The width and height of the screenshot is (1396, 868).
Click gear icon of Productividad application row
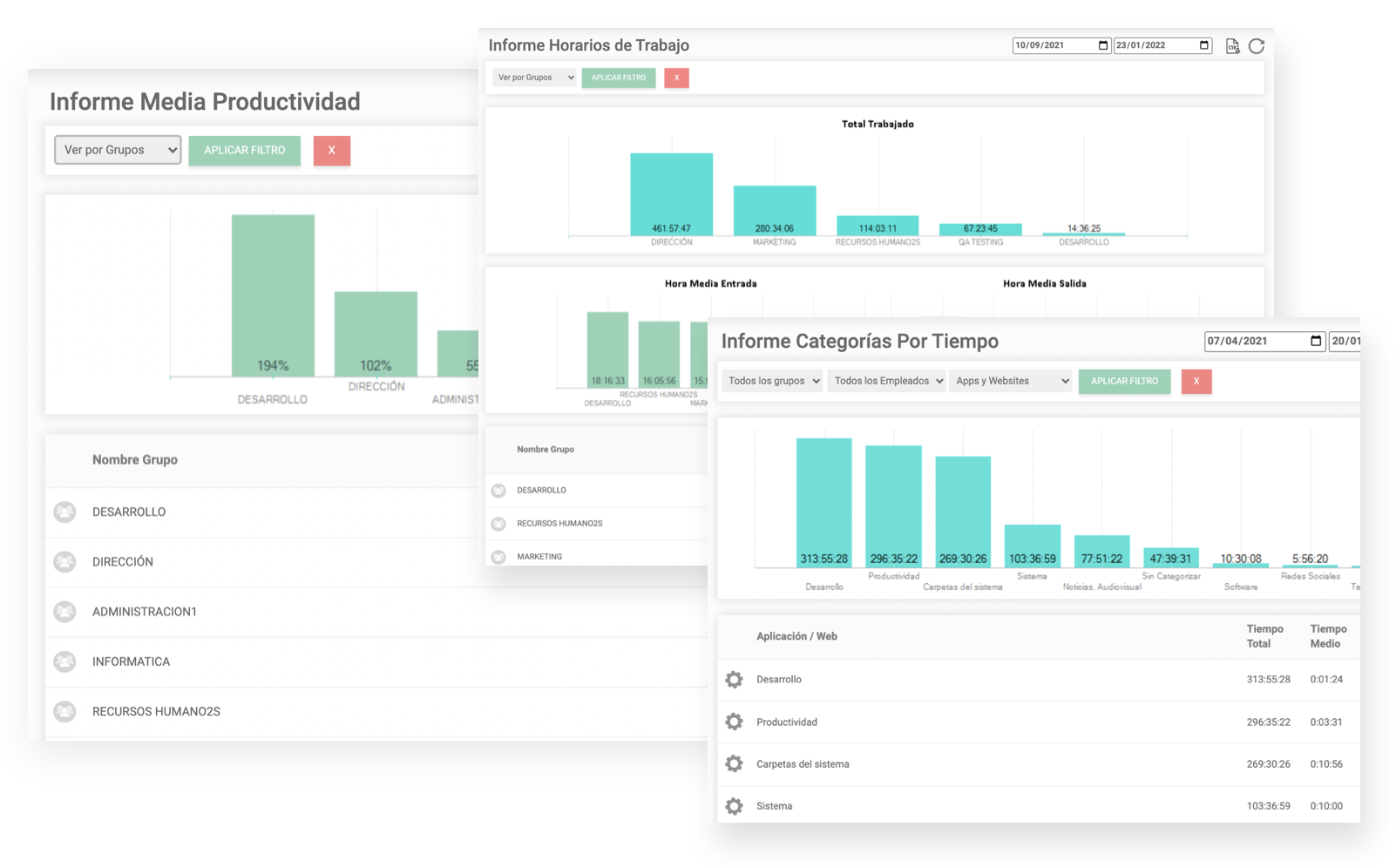(735, 722)
